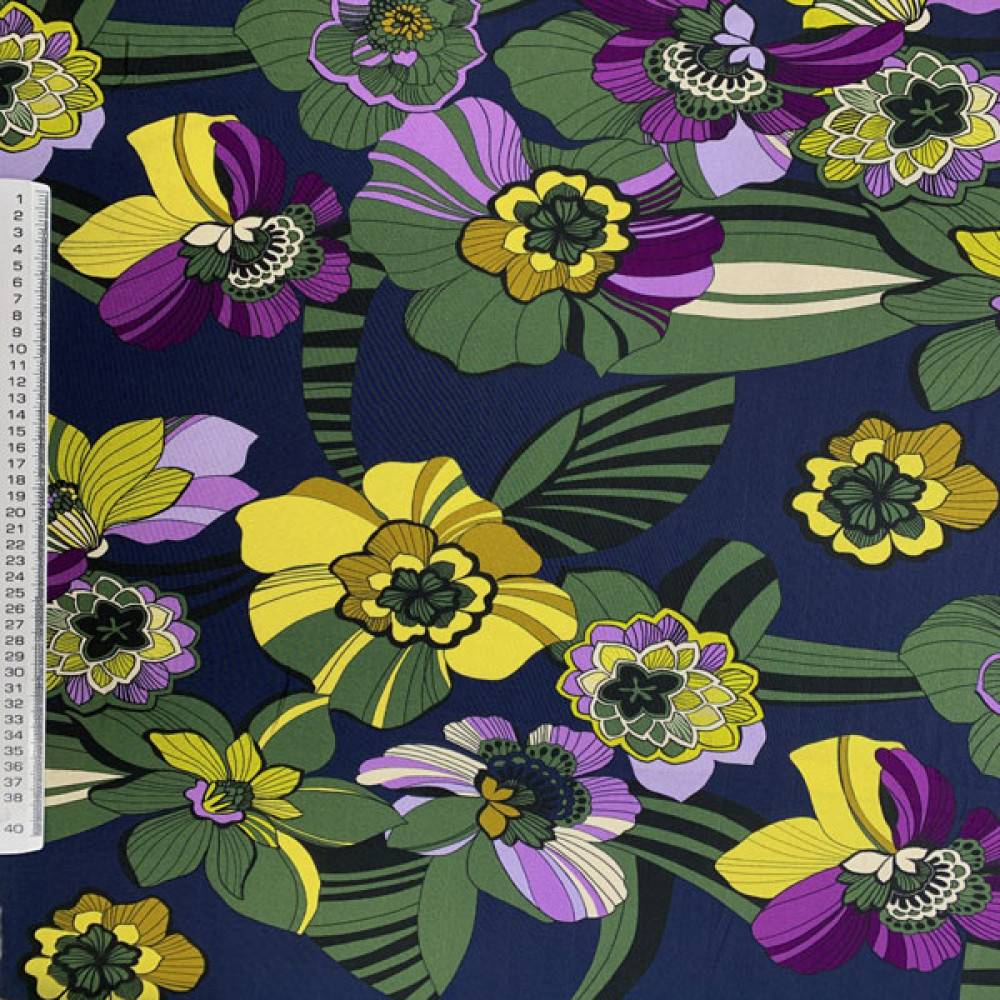The image size is (1000, 1000).
Task: Select the green flower with orange center at top
Action: (400, 45)
